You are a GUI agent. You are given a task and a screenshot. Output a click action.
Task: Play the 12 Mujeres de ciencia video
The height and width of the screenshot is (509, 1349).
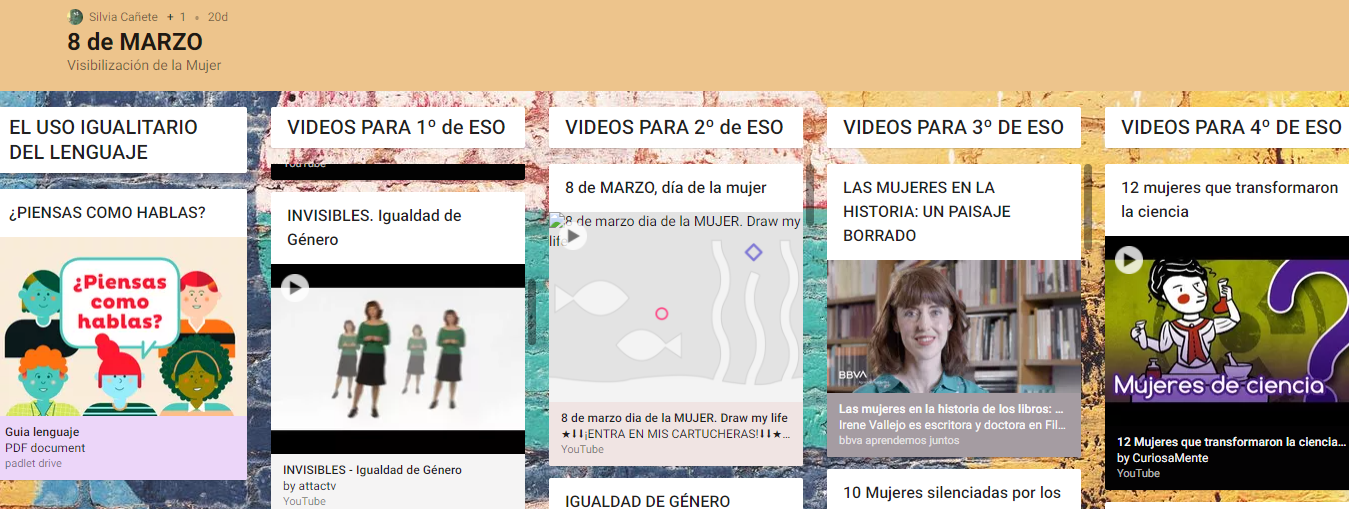[1128, 260]
